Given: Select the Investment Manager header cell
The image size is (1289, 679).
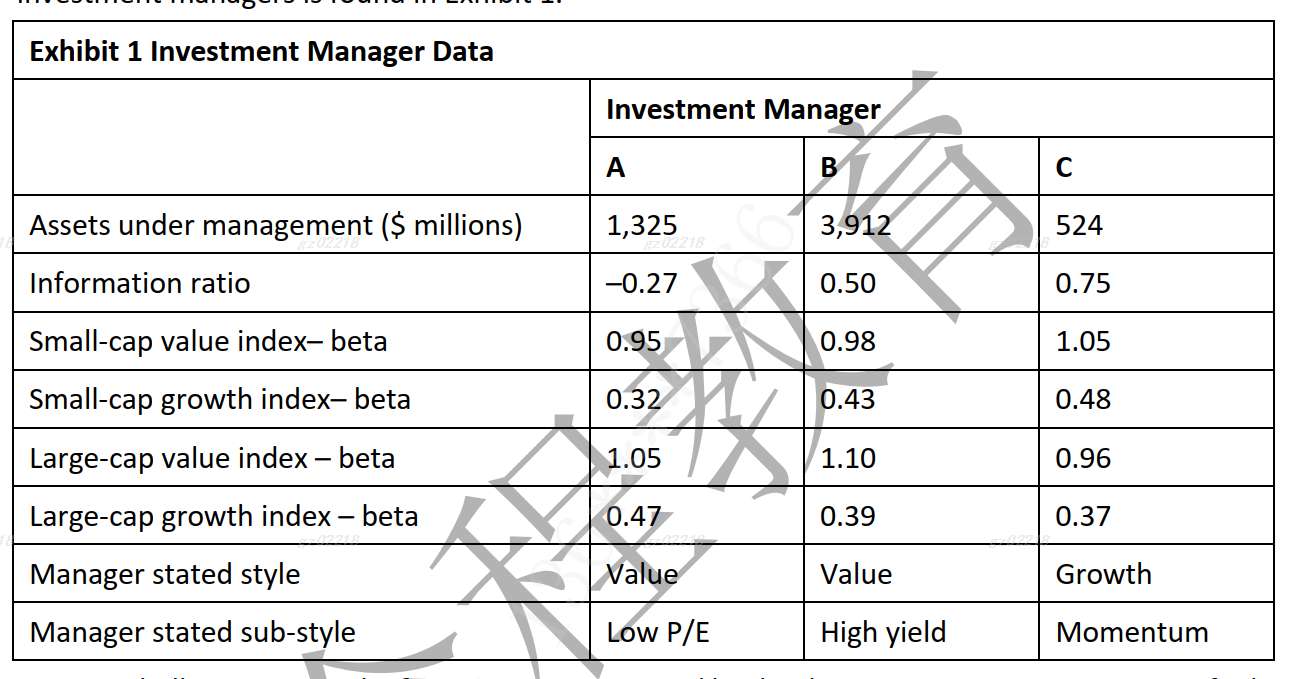Looking at the screenshot, I should click(743, 109).
